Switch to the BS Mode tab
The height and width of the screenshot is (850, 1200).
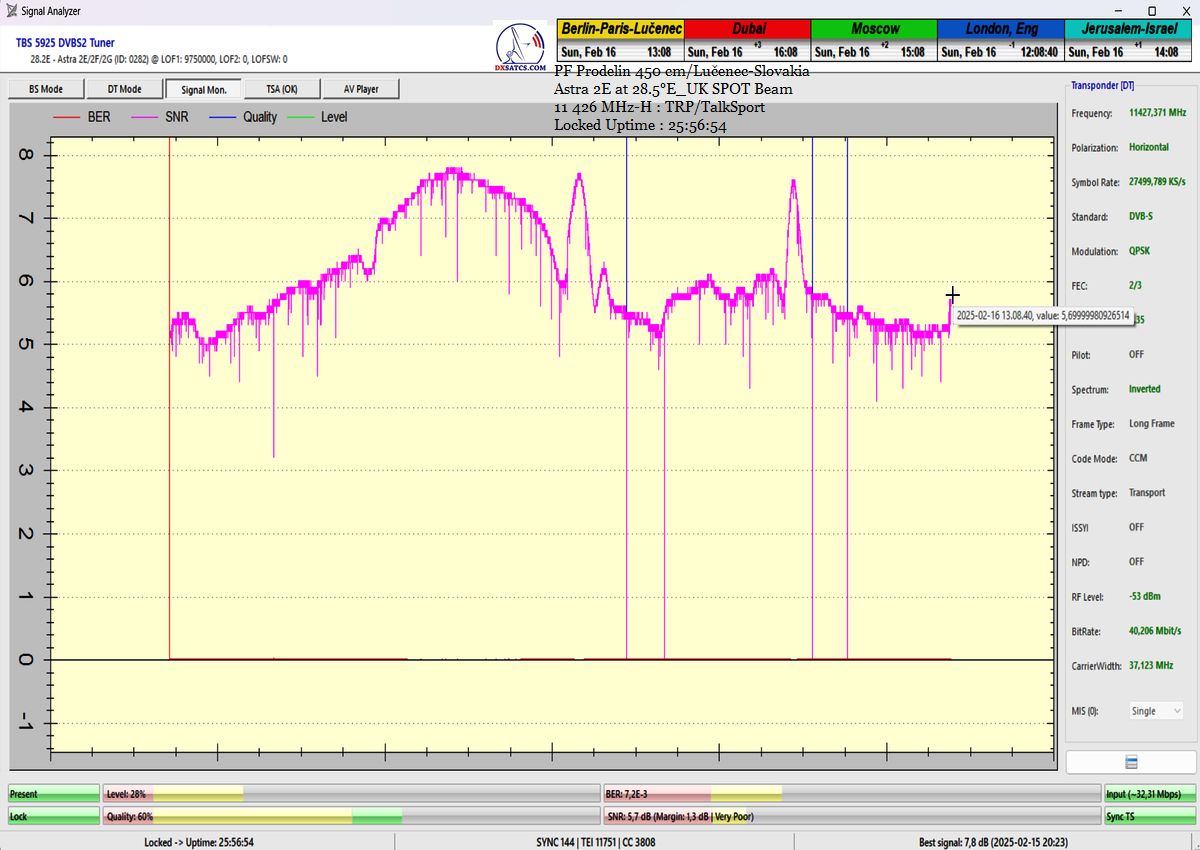coord(45,89)
